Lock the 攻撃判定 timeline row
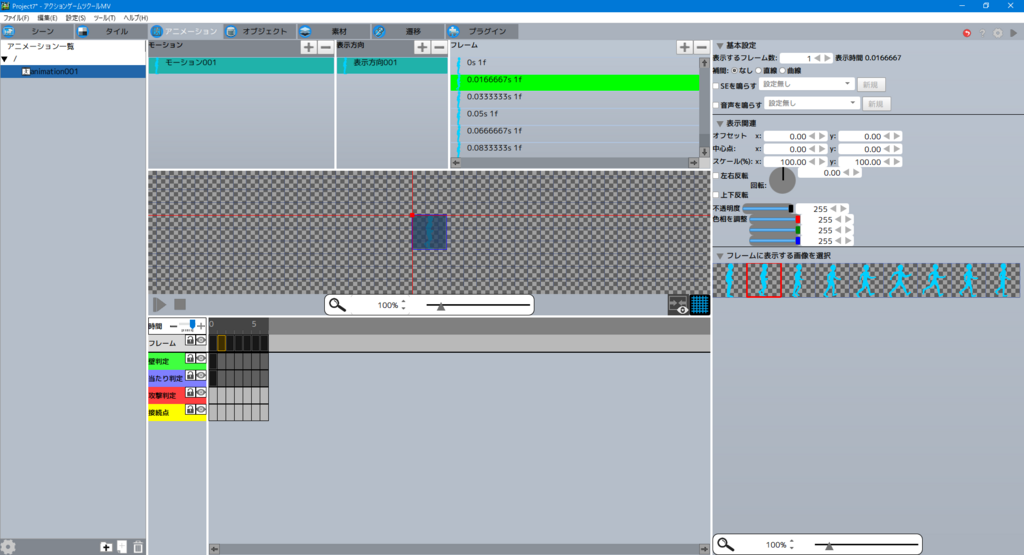The width and height of the screenshot is (1024, 555). click(x=190, y=392)
